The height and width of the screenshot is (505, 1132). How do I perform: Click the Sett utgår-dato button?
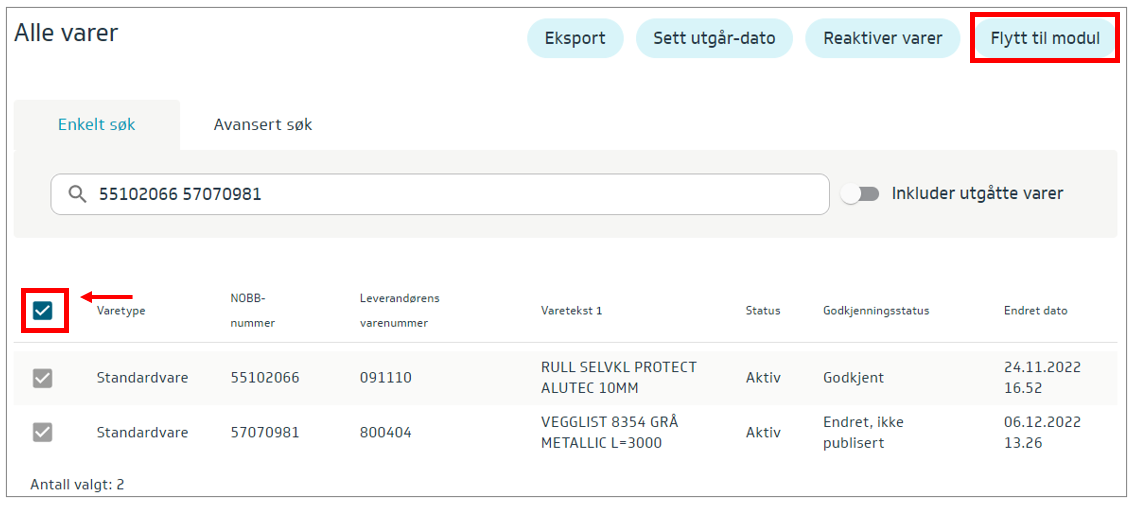tap(714, 39)
